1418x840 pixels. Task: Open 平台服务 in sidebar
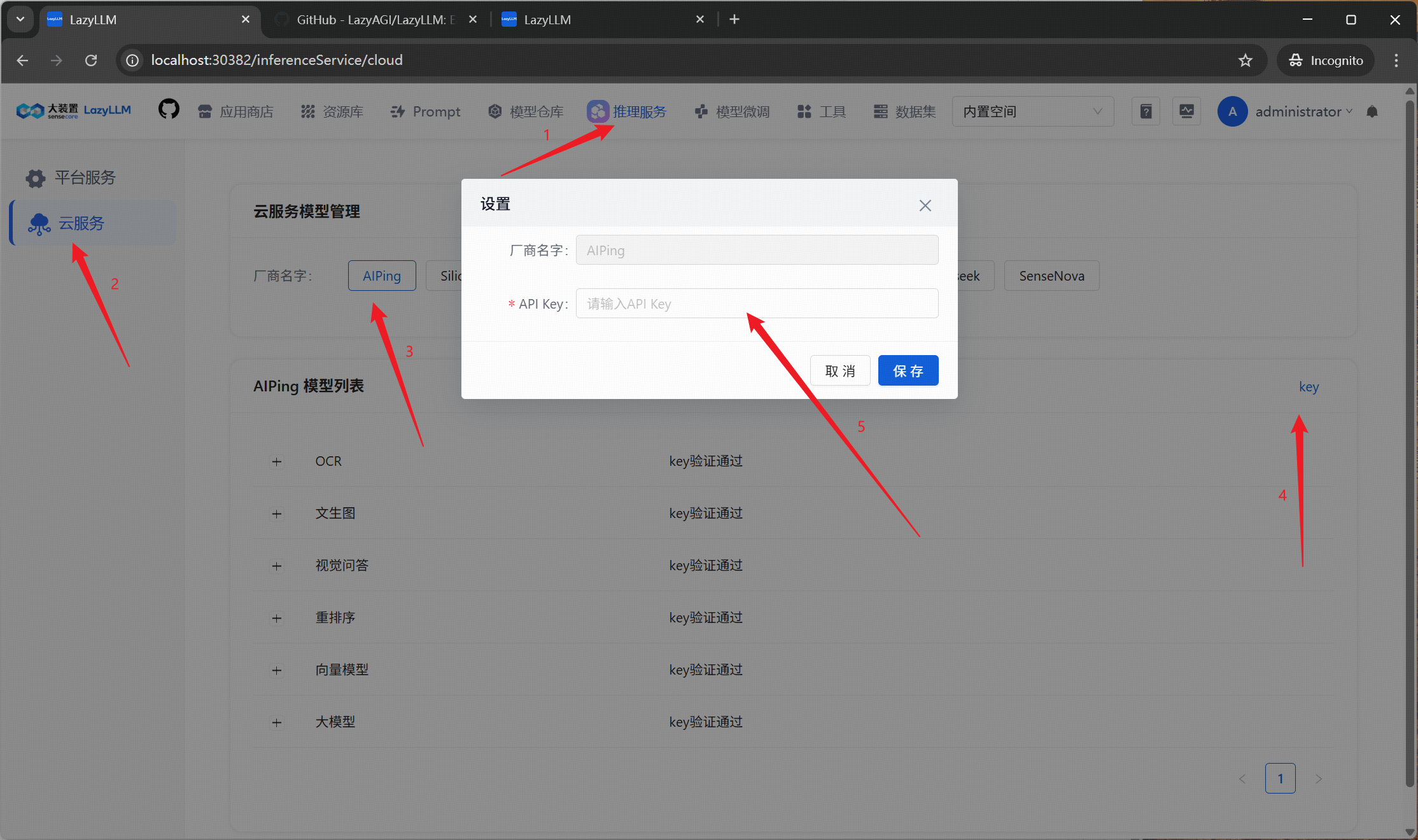click(85, 178)
